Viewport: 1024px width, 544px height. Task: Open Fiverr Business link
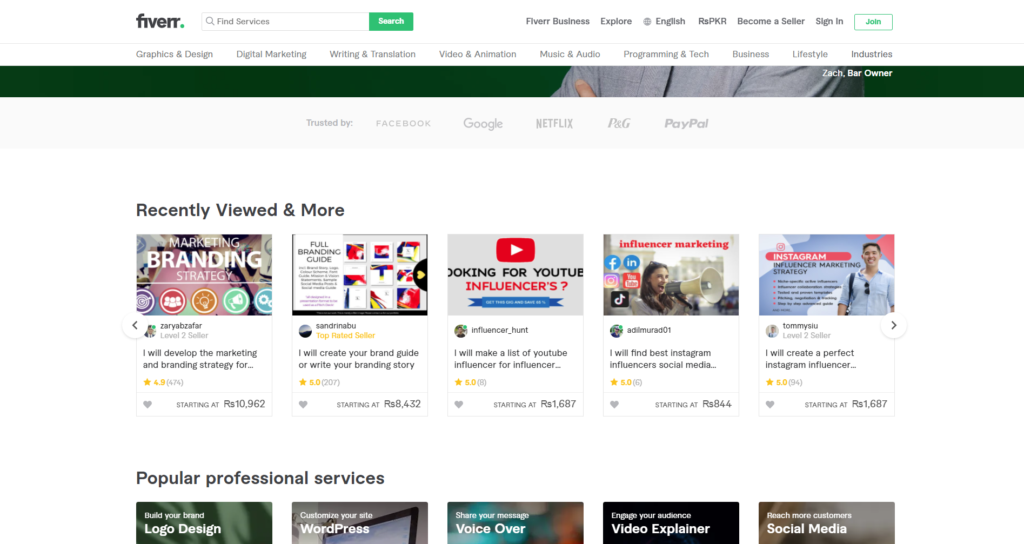(558, 22)
